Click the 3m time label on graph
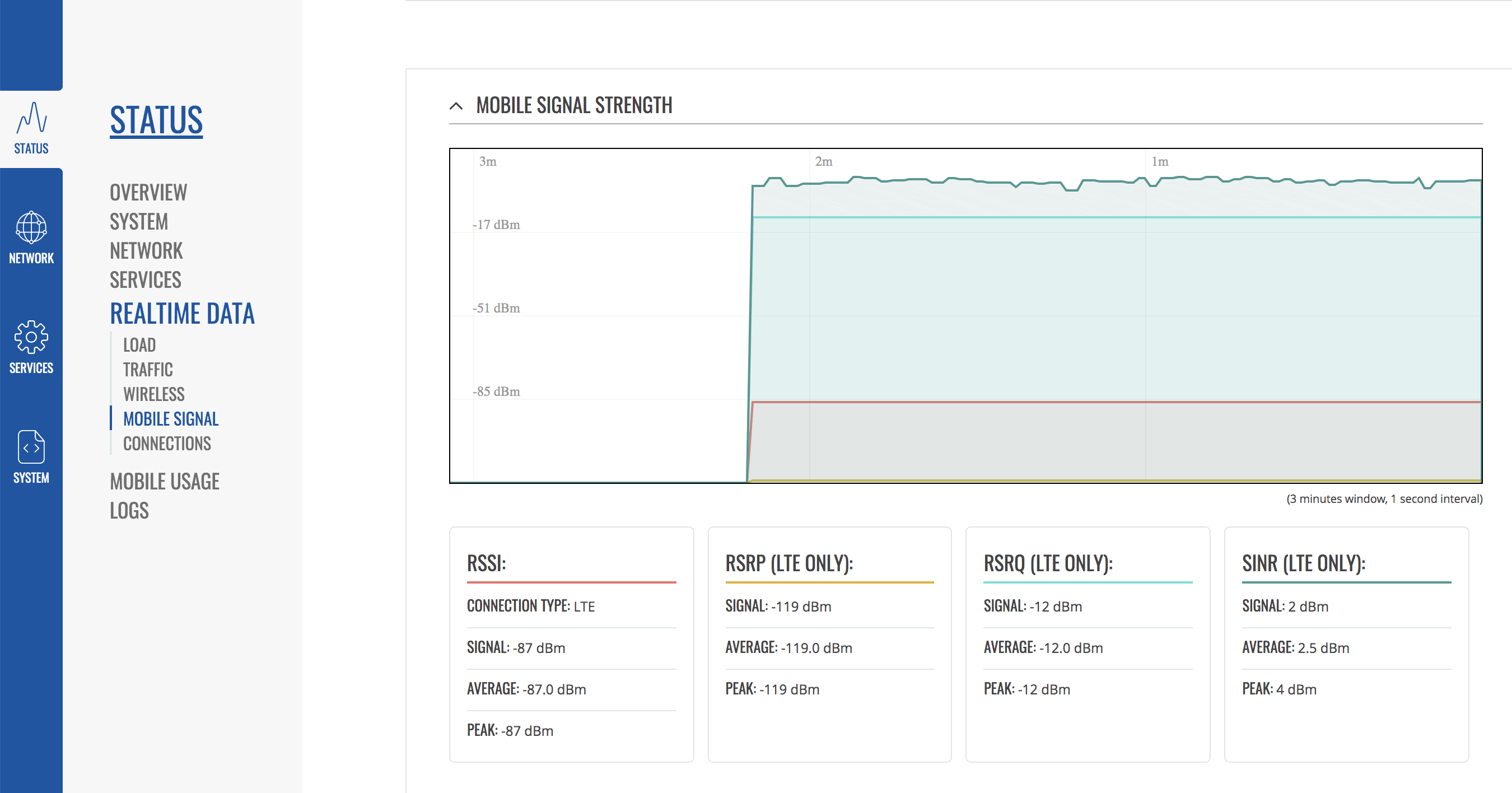Screen dimensions: 1512x793 488,161
